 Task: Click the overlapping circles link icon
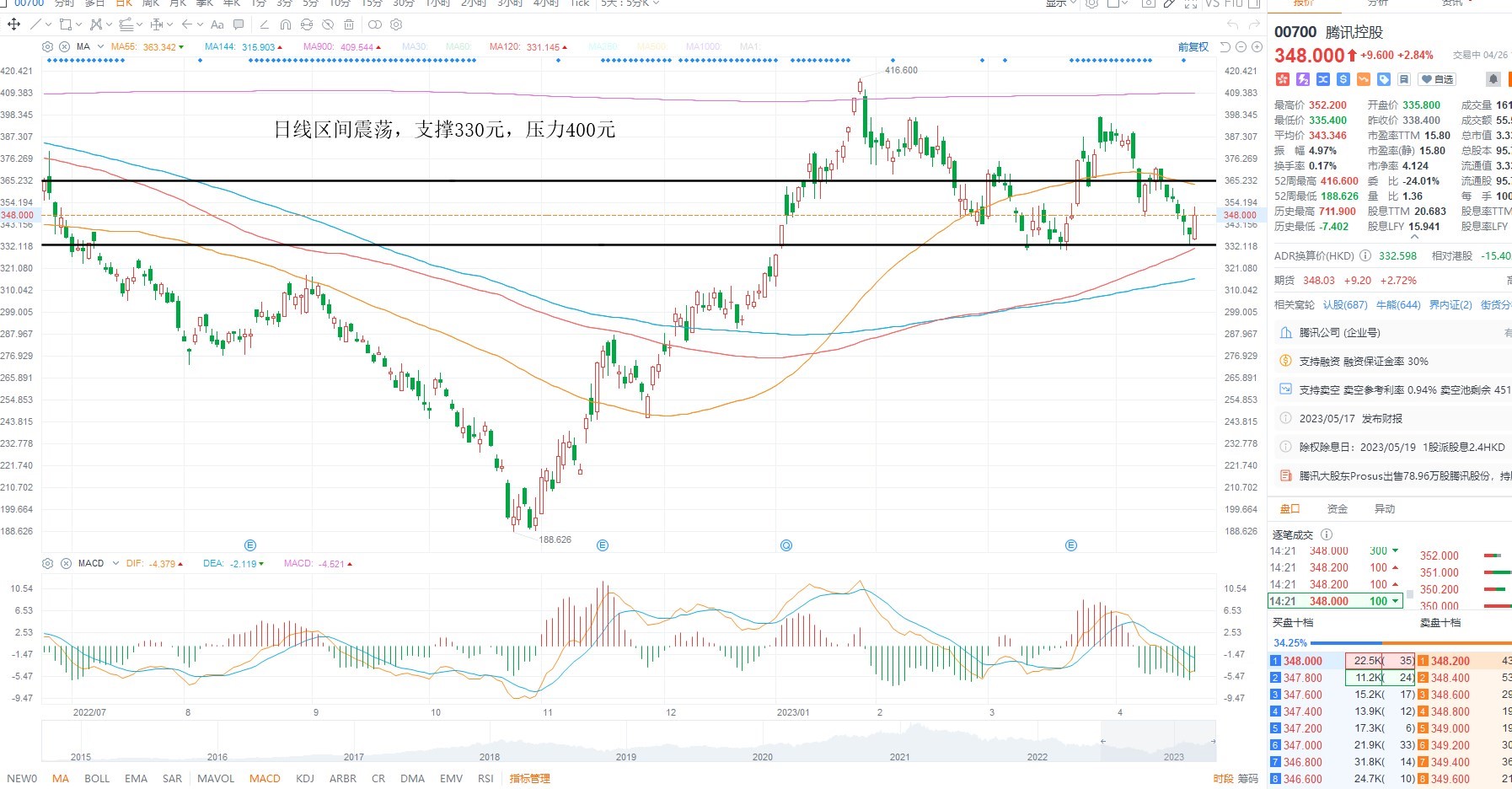tap(375, 24)
